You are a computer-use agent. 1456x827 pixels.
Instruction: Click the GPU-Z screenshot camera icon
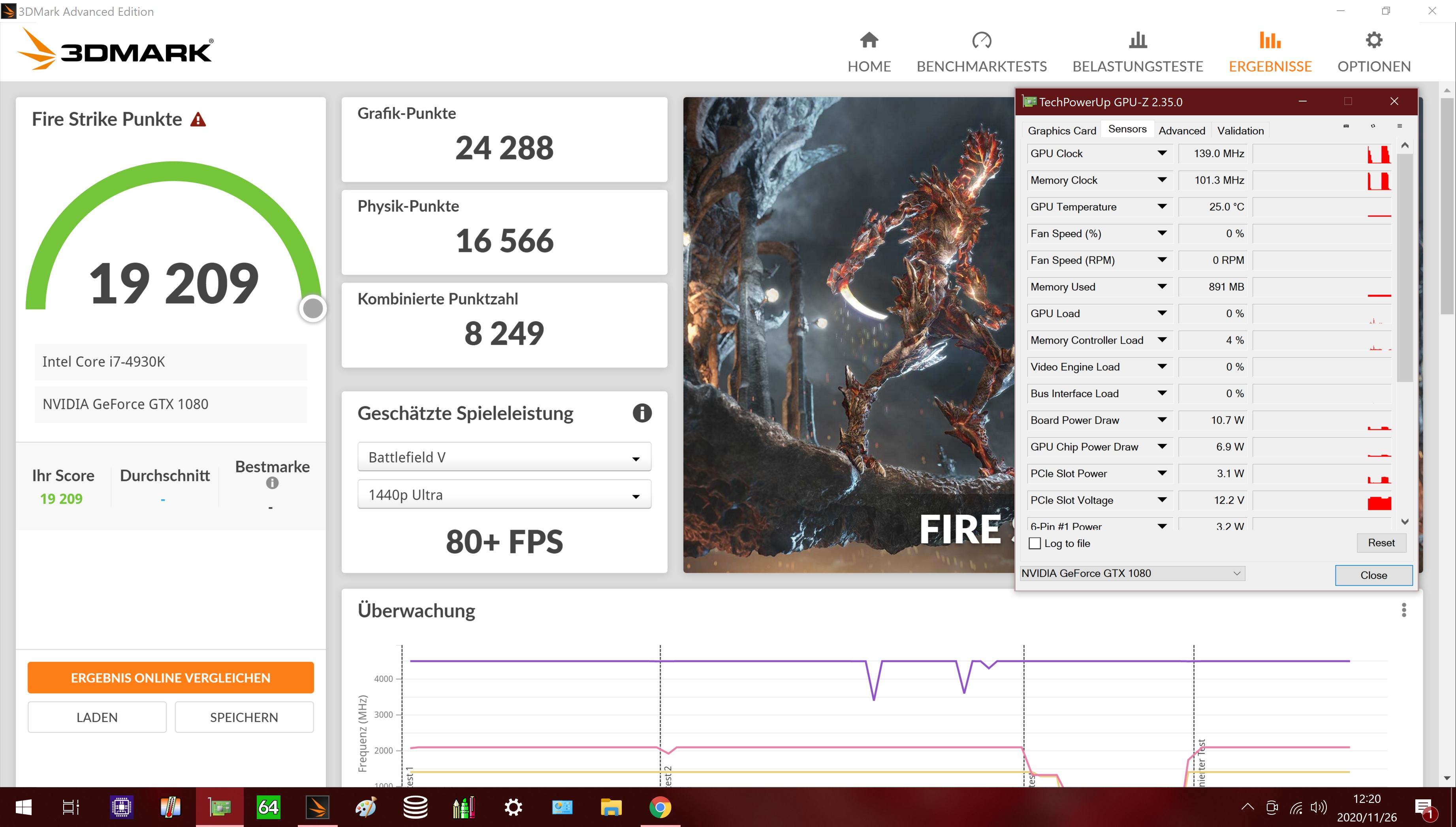click(1346, 126)
